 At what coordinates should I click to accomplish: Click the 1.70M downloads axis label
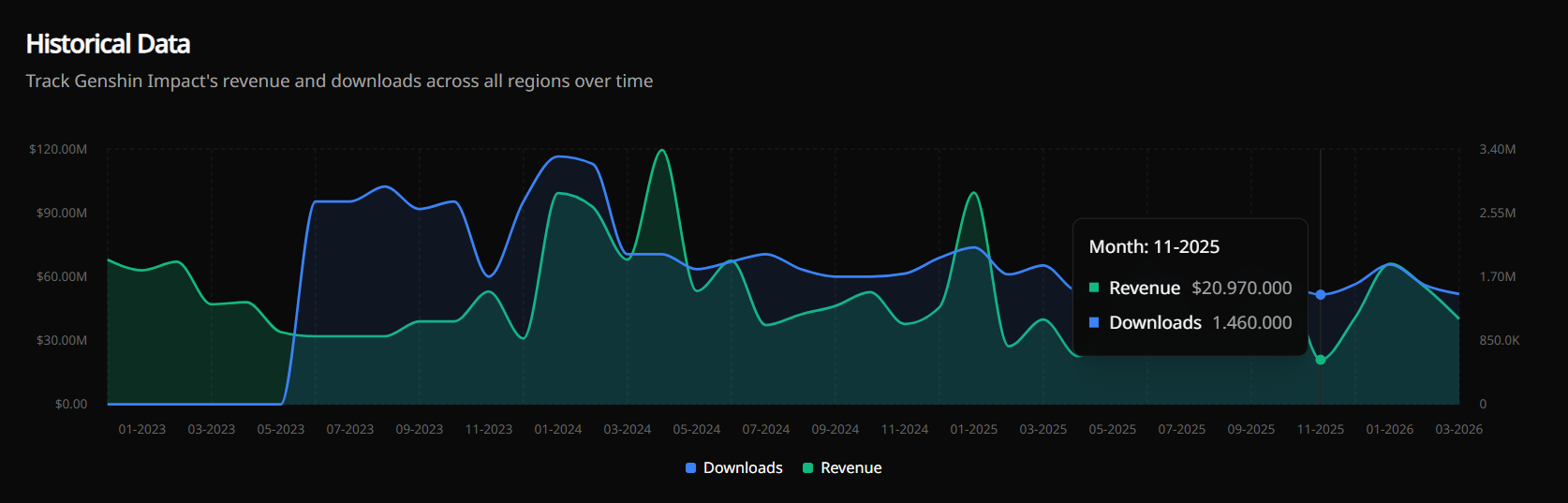point(1498,276)
